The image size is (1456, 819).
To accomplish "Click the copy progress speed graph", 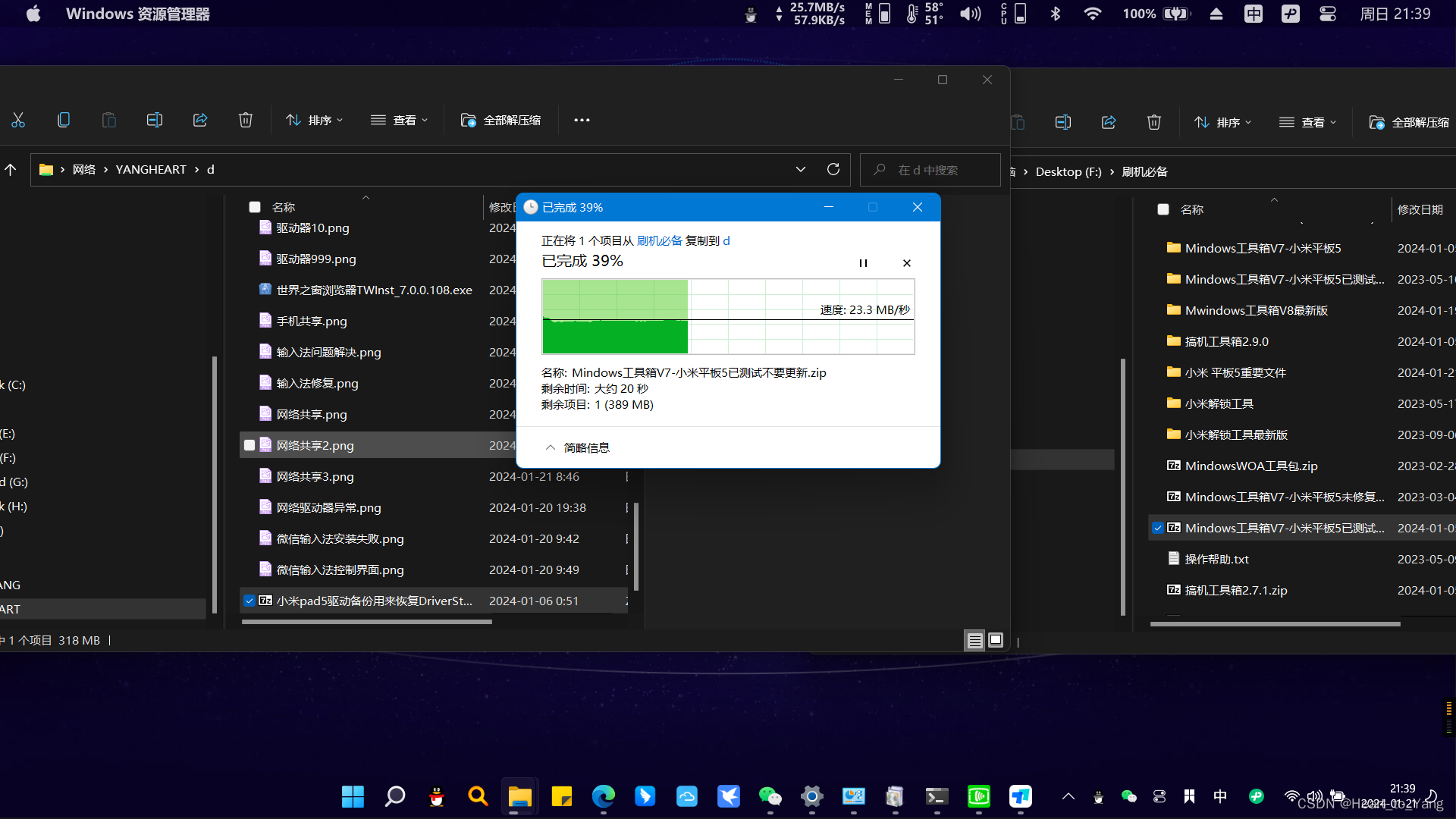I will tap(728, 316).
